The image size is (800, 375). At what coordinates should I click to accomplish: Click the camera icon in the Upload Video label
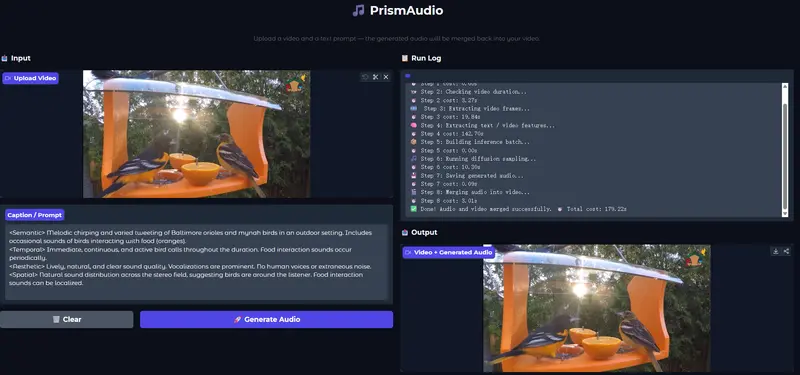point(8,78)
